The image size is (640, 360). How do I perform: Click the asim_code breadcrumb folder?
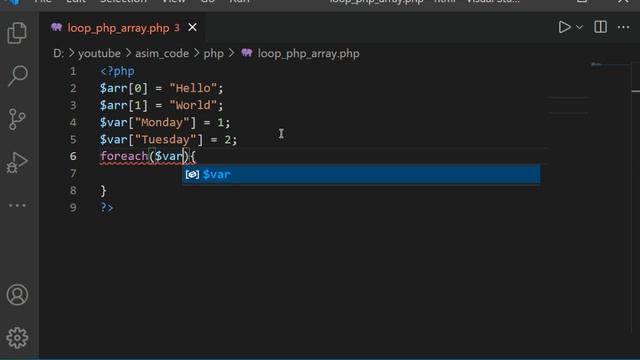[x=162, y=53]
